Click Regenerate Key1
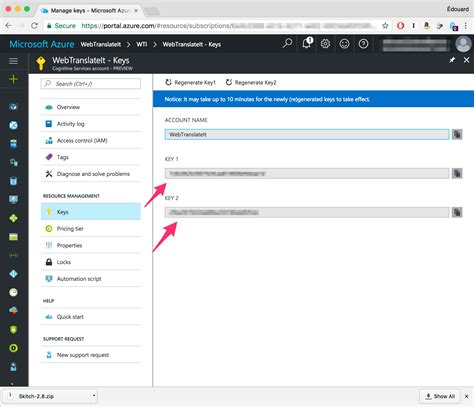 [191, 82]
